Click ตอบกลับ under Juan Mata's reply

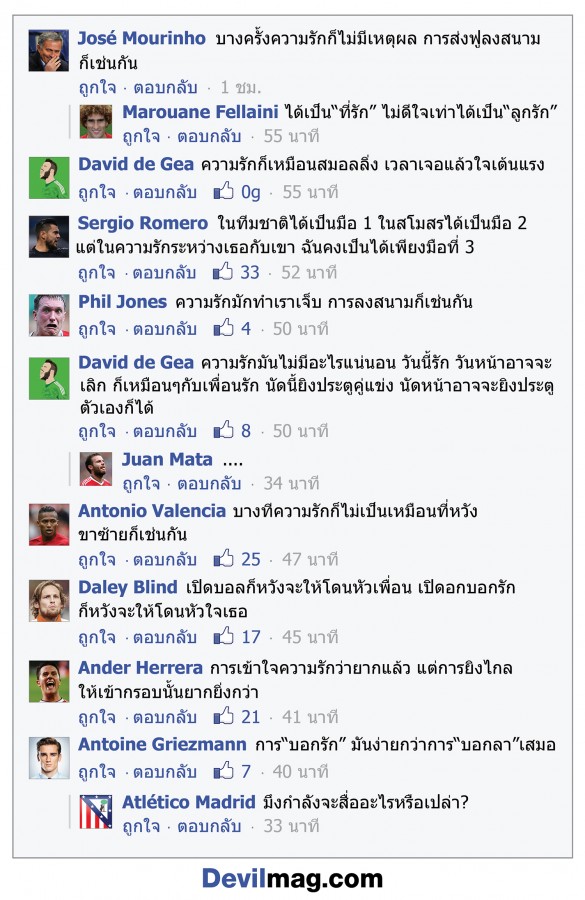tap(209, 483)
